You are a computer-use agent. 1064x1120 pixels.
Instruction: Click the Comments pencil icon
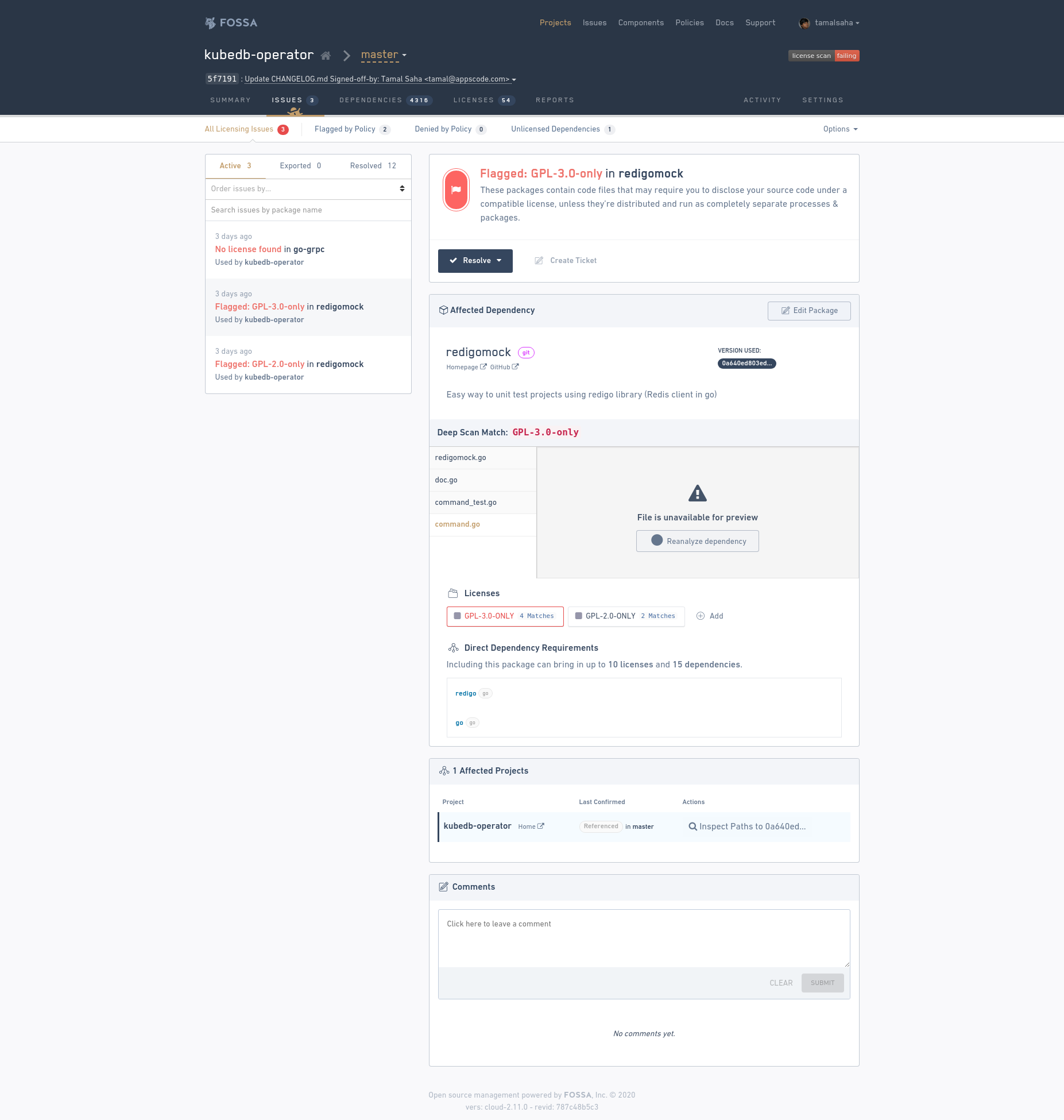(x=443, y=887)
